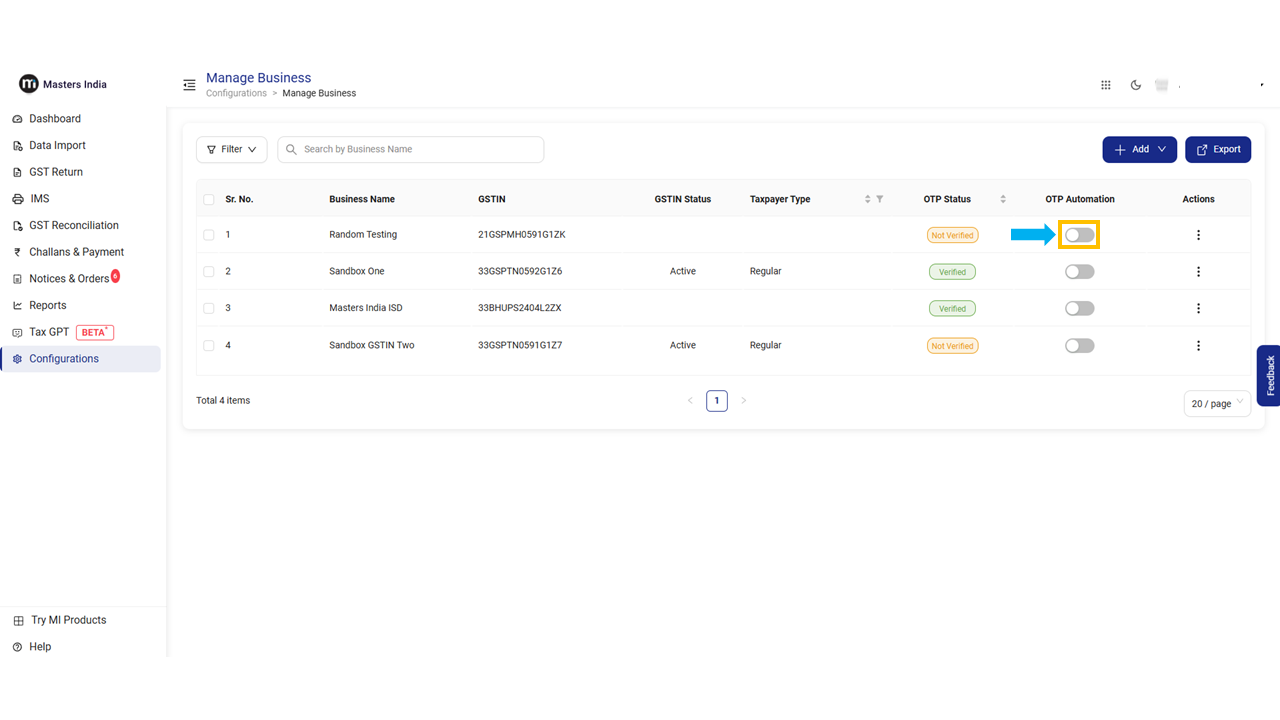Tick the checkbox for Sandbox One row
Screen dimensions: 1280x720
[209, 272]
